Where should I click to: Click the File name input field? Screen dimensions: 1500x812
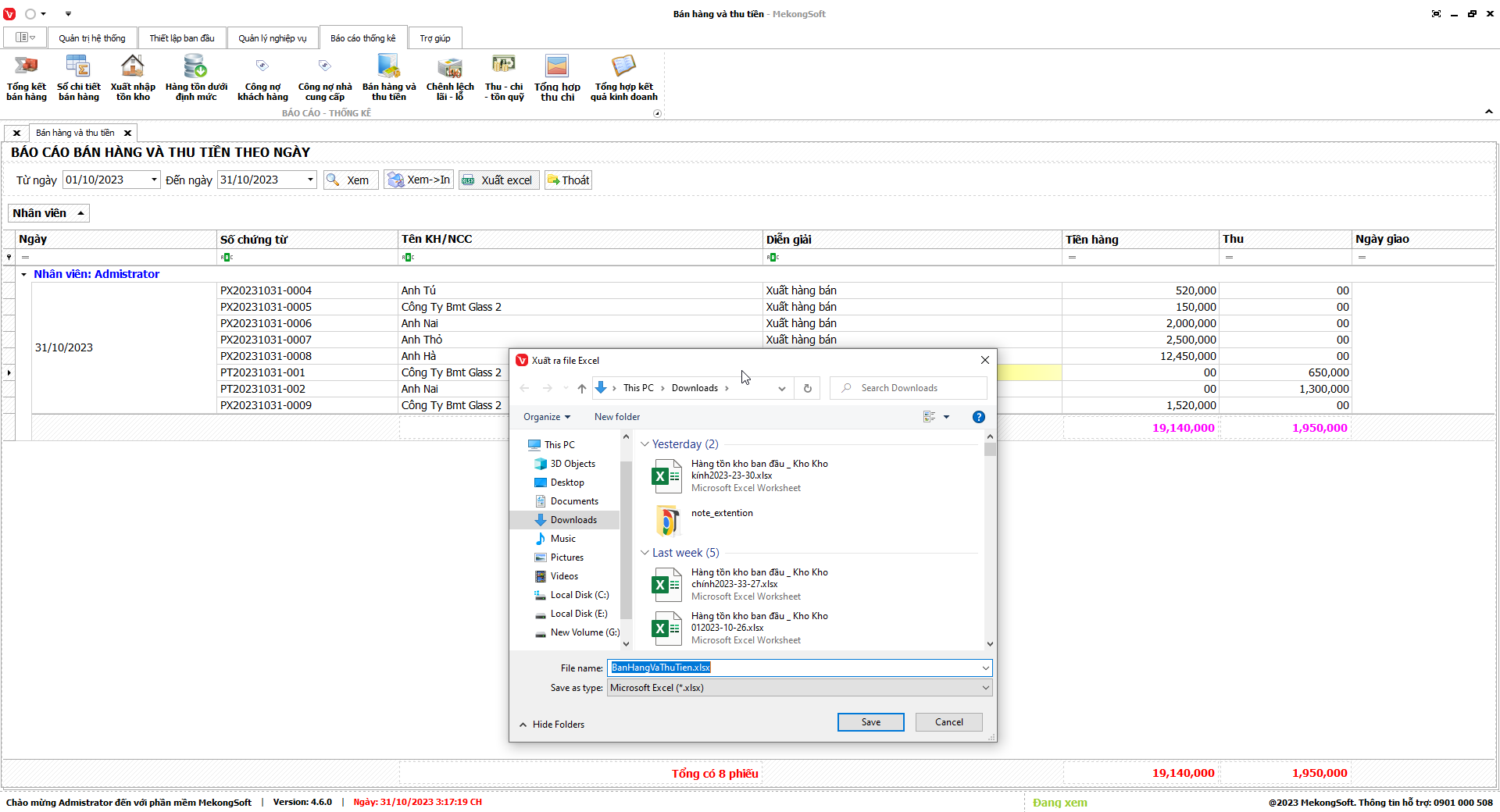(794, 668)
